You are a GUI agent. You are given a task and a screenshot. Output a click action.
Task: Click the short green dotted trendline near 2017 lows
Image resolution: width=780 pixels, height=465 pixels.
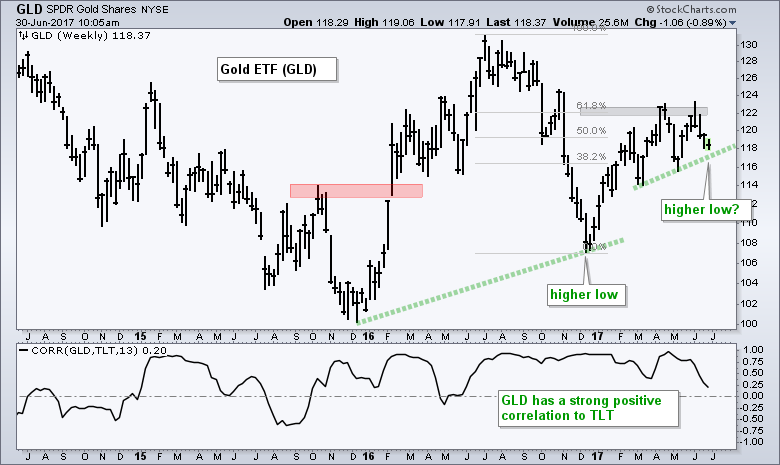click(684, 167)
